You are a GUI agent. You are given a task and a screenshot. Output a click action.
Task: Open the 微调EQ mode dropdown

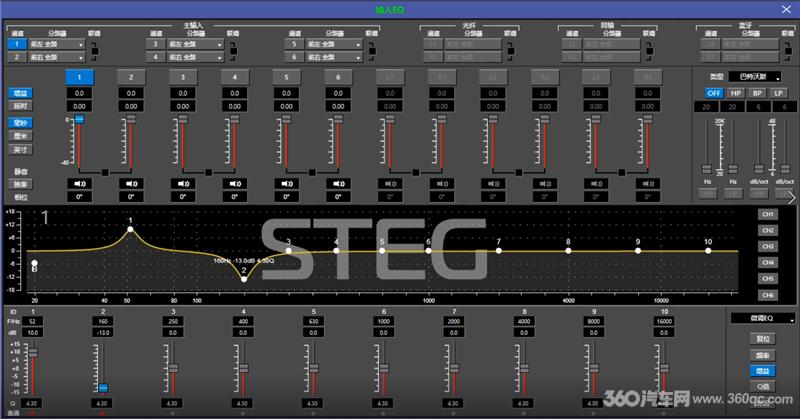pos(763,318)
